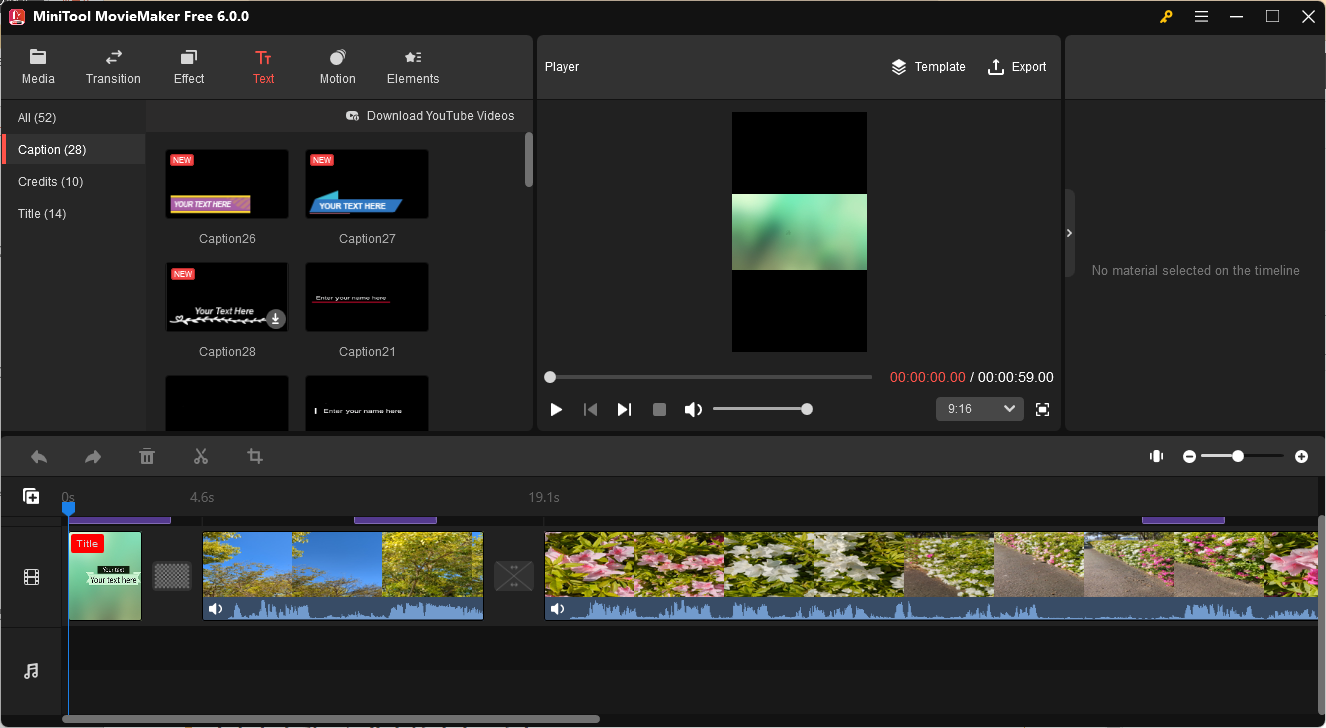1326x728 pixels.
Task: Click the add track icon
Action: [31, 496]
